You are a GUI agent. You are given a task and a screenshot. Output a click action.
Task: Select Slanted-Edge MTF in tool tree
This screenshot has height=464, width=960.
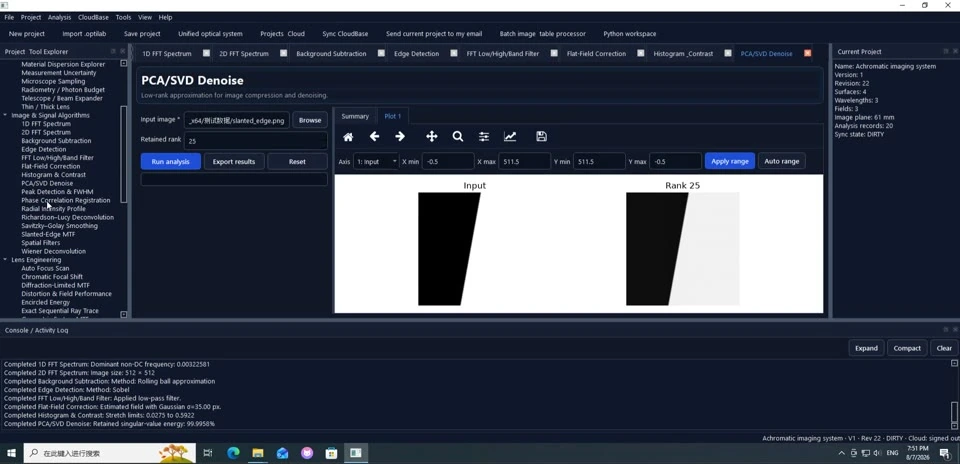coord(48,234)
